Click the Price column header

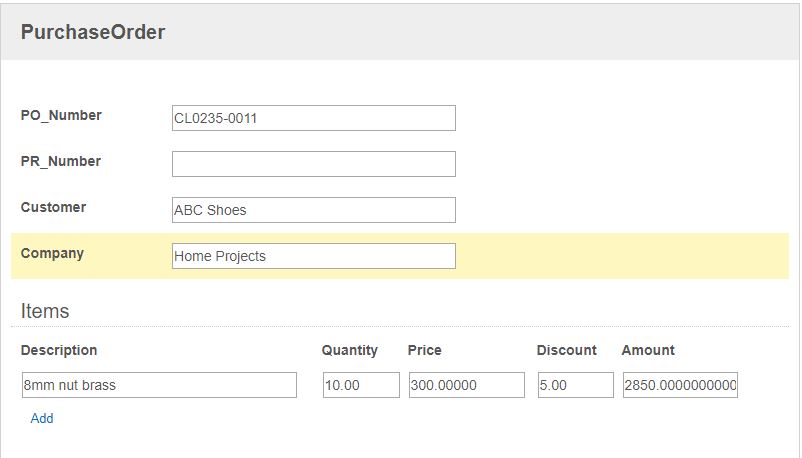pyautogui.click(x=425, y=350)
